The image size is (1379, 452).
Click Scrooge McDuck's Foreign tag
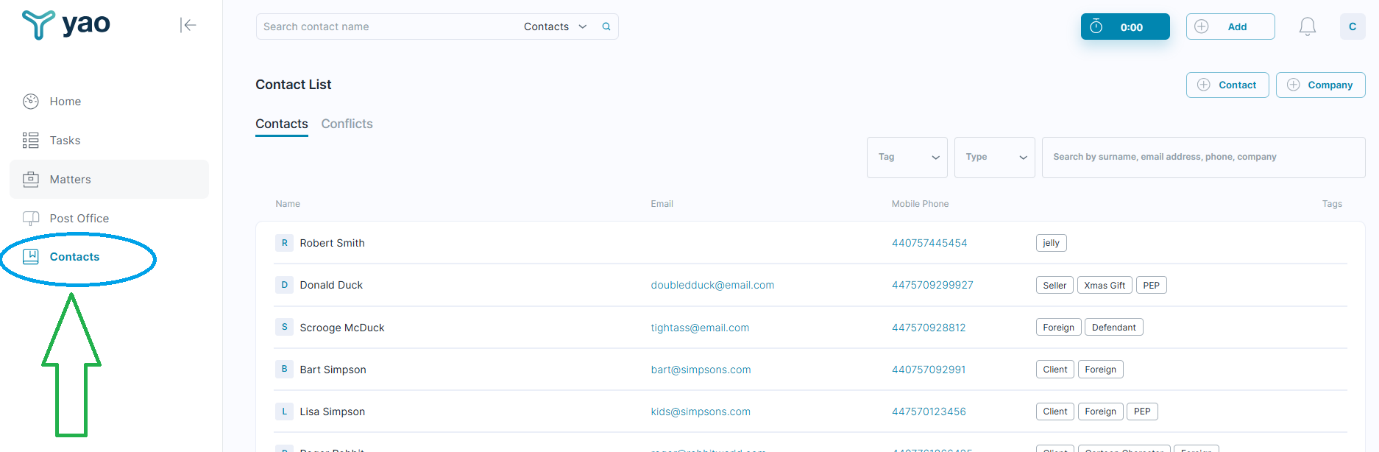point(1059,327)
